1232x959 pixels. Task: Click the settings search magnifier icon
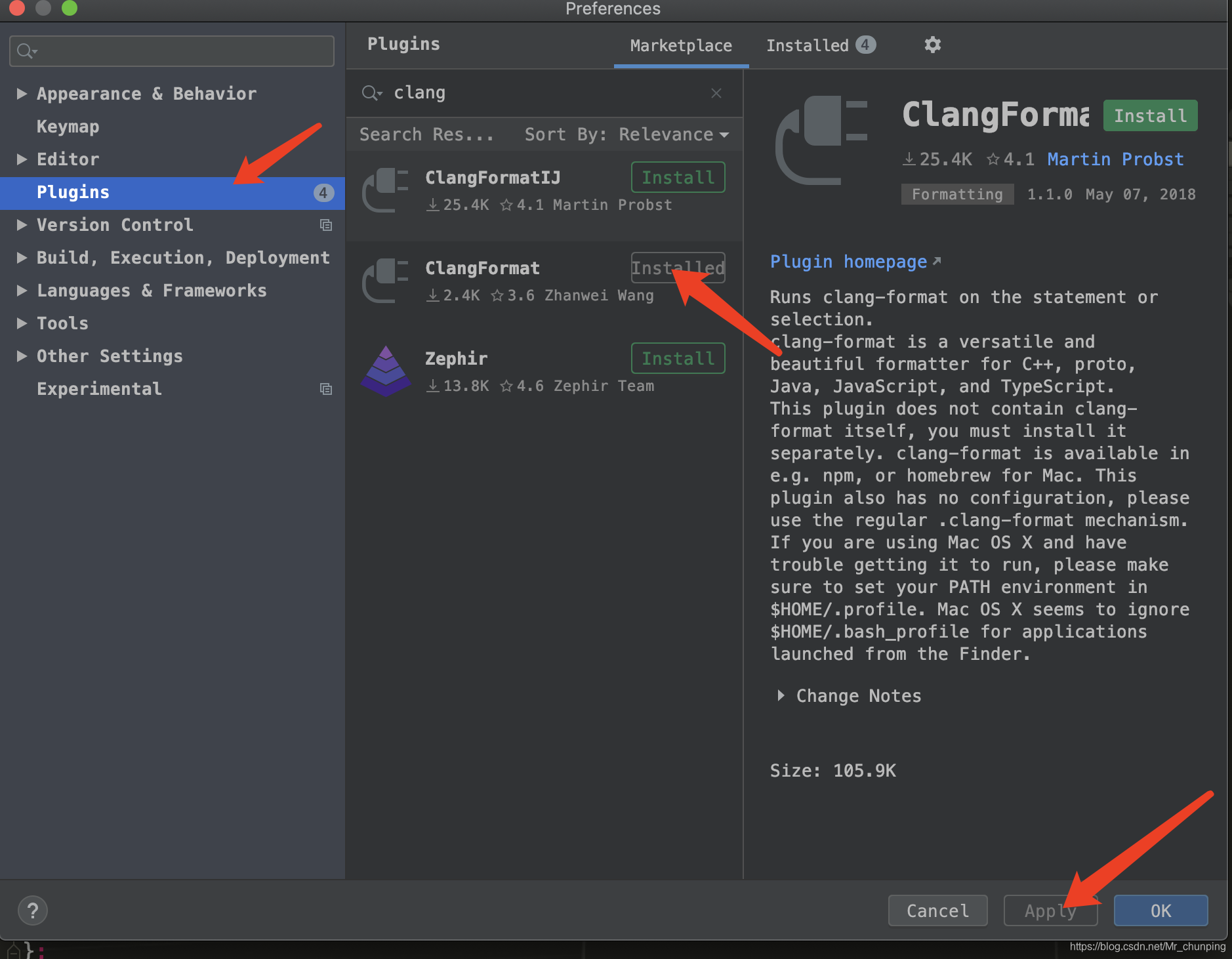click(x=26, y=51)
